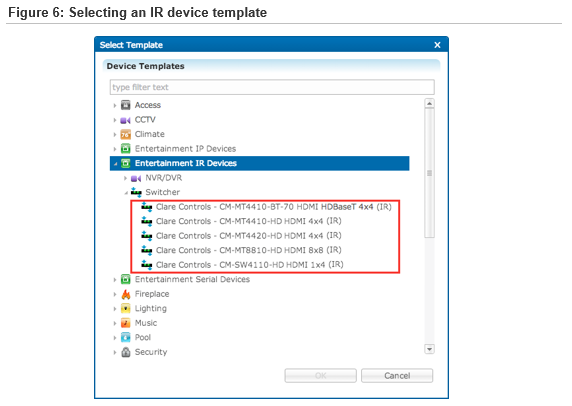The width and height of the screenshot is (572, 406).
Task: Click the CM-MT4410-BT-70 HDBaseT switcher icon
Action: (x=147, y=207)
